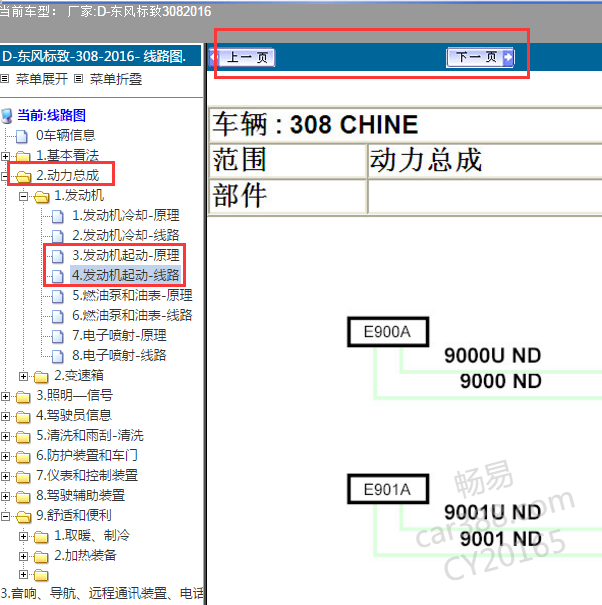The height and width of the screenshot is (605, 602).
Task: Click the 9001 ND wire label
Action: tap(501, 539)
